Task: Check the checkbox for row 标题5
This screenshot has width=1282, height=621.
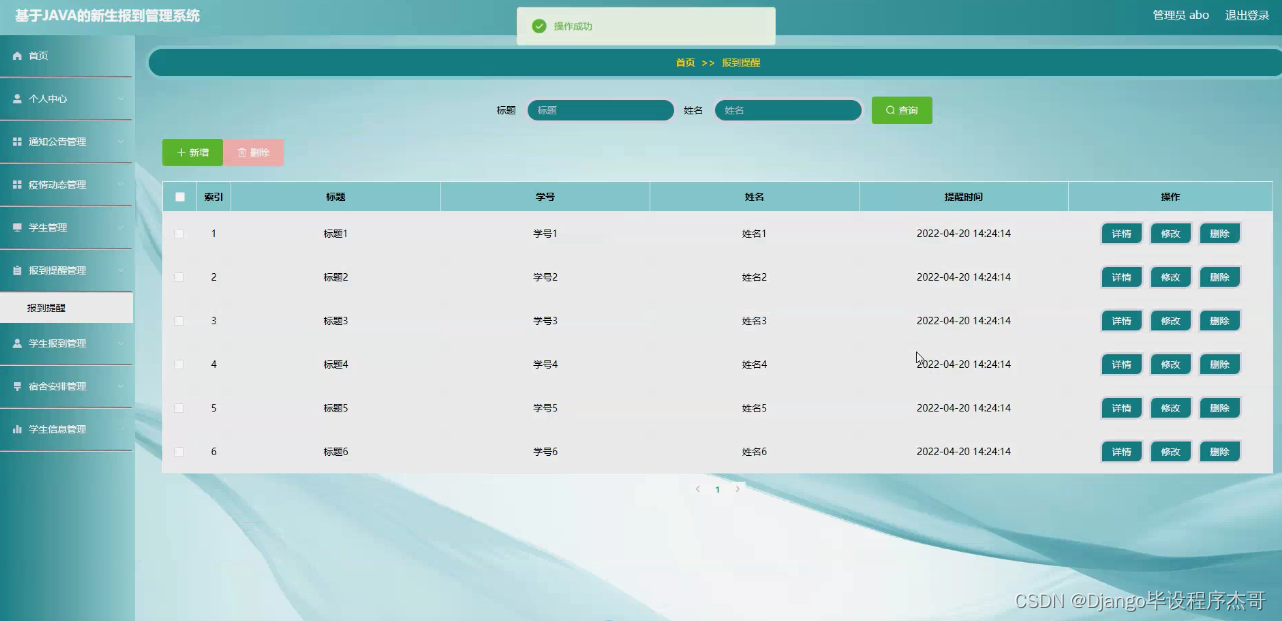Action: (179, 408)
